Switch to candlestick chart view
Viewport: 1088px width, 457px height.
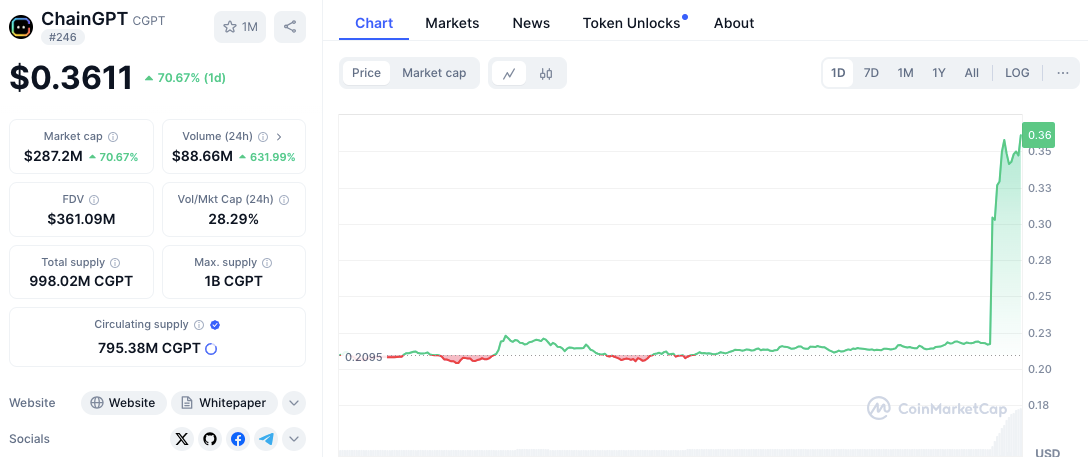coord(546,73)
